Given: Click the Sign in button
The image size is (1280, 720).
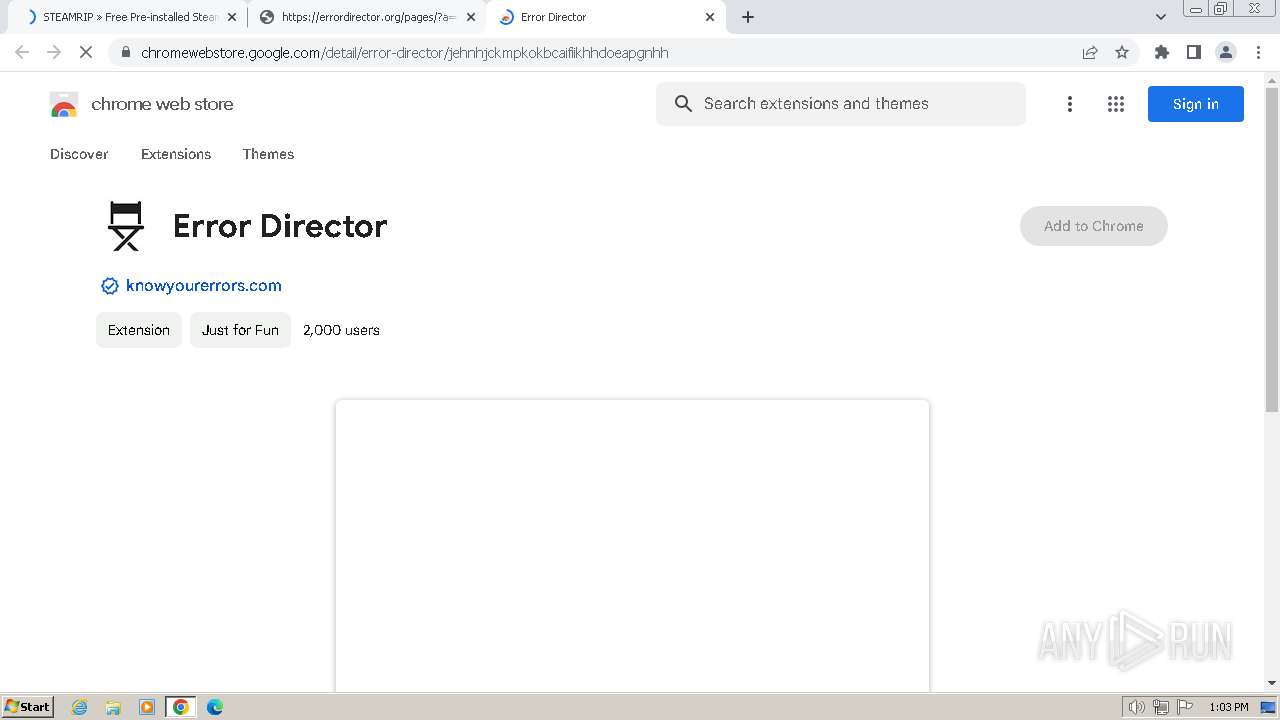Looking at the screenshot, I should (x=1196, y=104).
